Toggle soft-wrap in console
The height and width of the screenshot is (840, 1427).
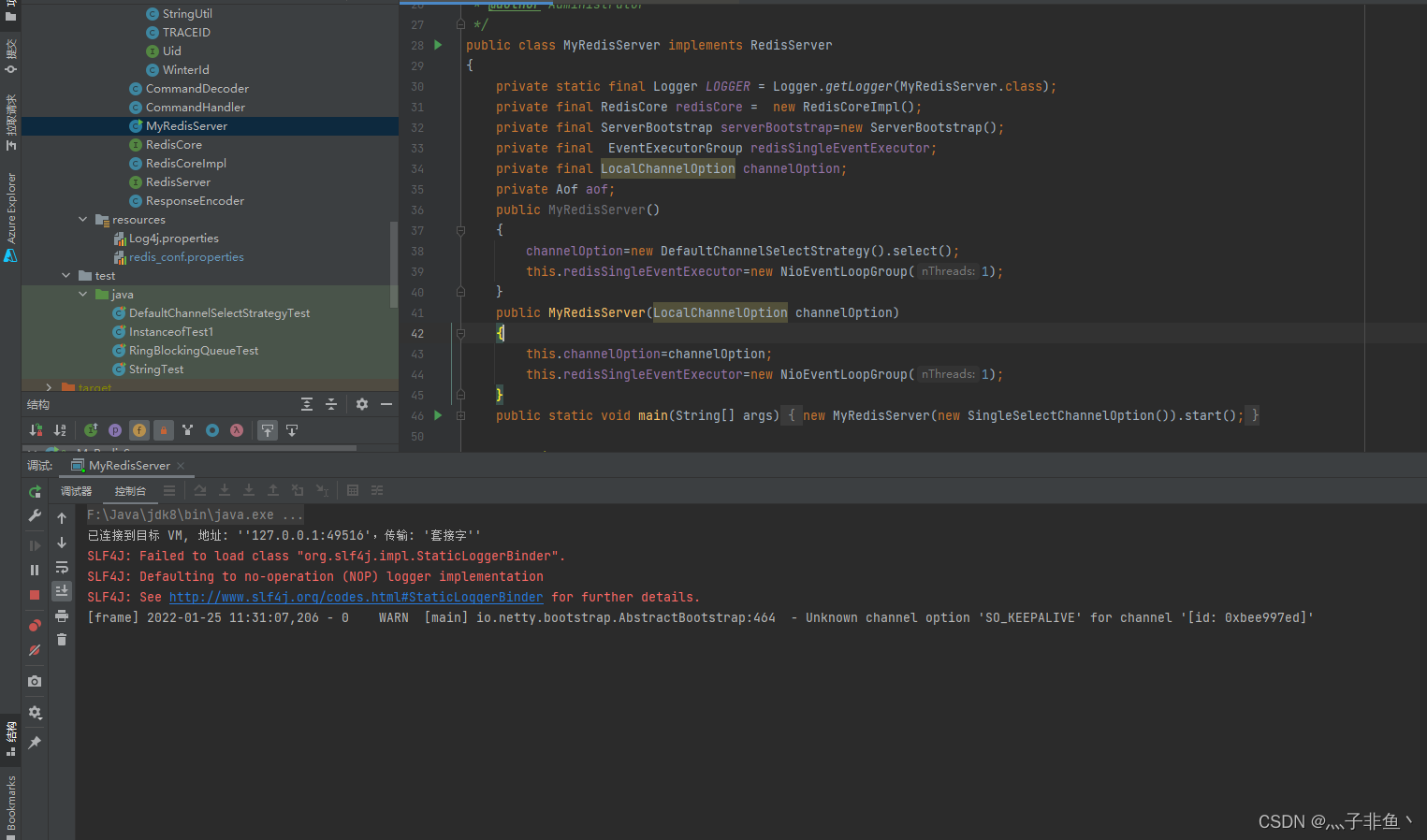pyautogui.click(x=62, y=567)
